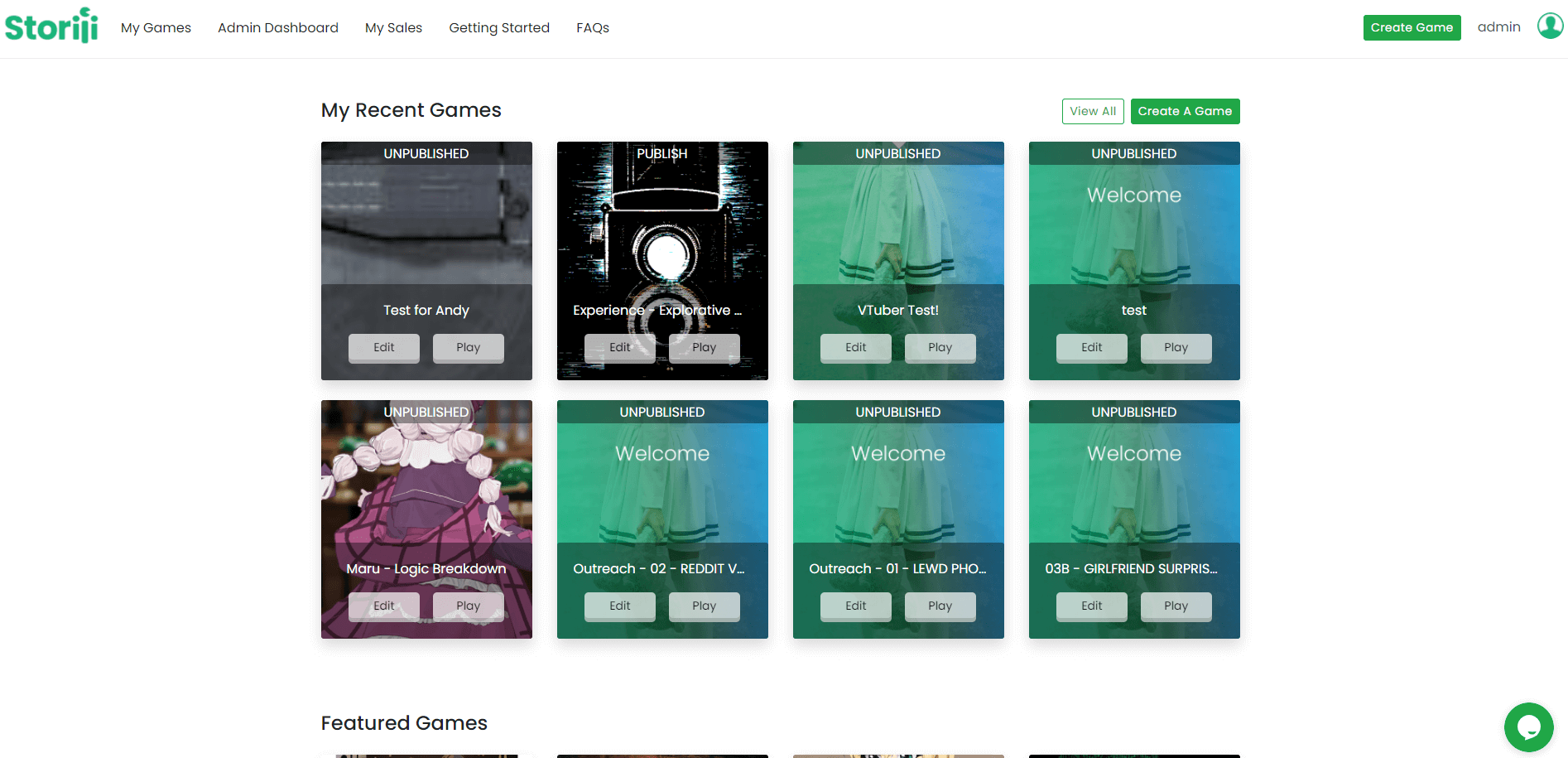Screen dimensions: 1568x758
Task: Open Getting Started page
Action: click(499, 27)
